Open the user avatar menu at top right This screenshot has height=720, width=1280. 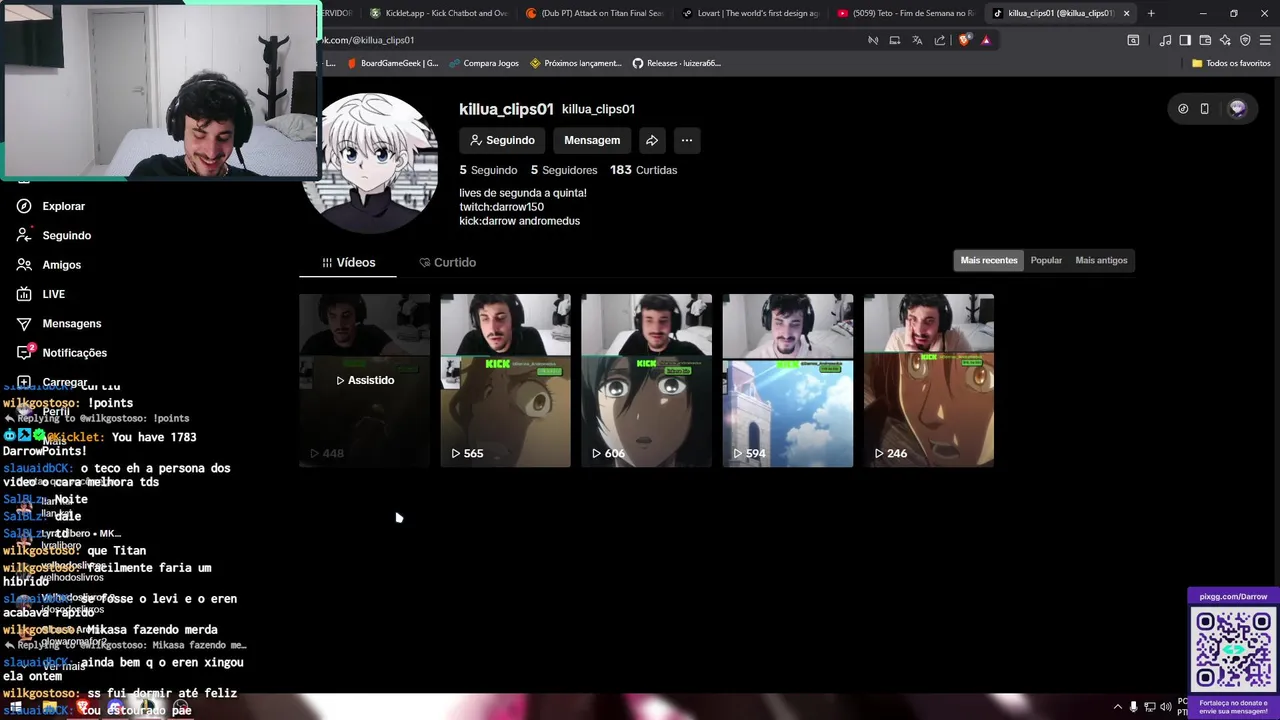coord(1237,109)
